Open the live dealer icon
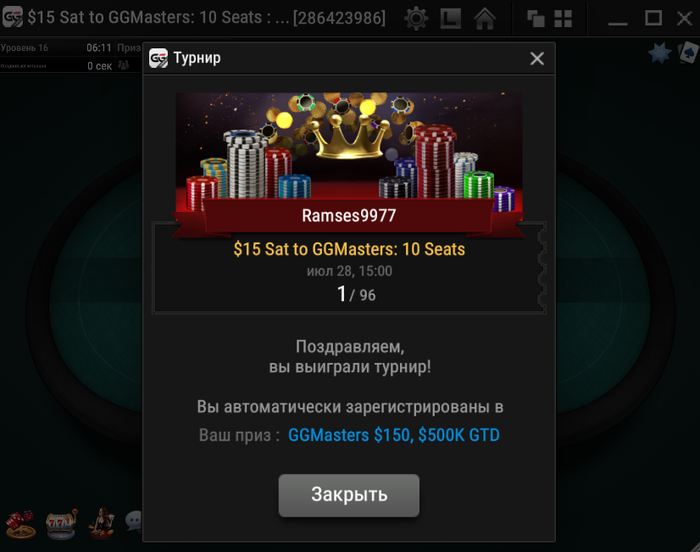Viewport: 700px width, 552px height. (x=102, y=523)
